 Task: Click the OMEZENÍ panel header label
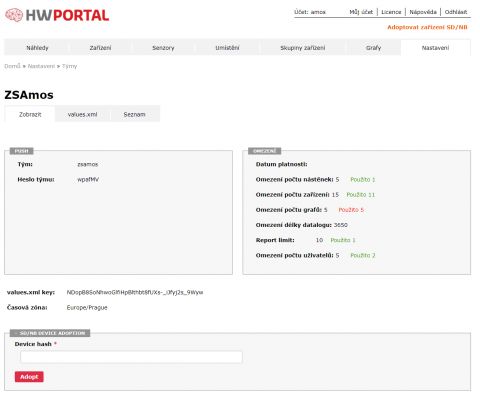tap(265, 151)
